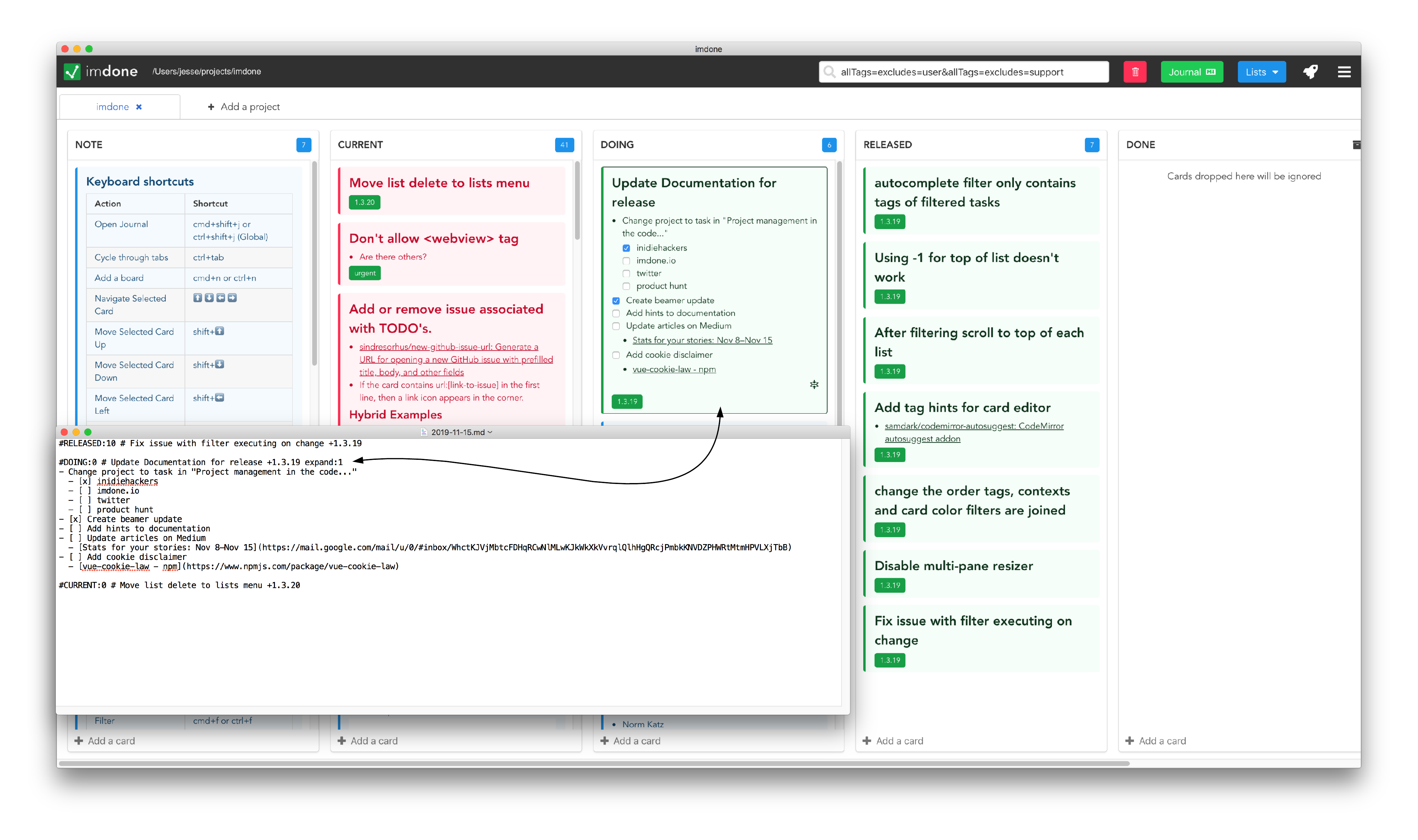
Task: Open vue-cookie-law npm link
Action: point(674,370)
